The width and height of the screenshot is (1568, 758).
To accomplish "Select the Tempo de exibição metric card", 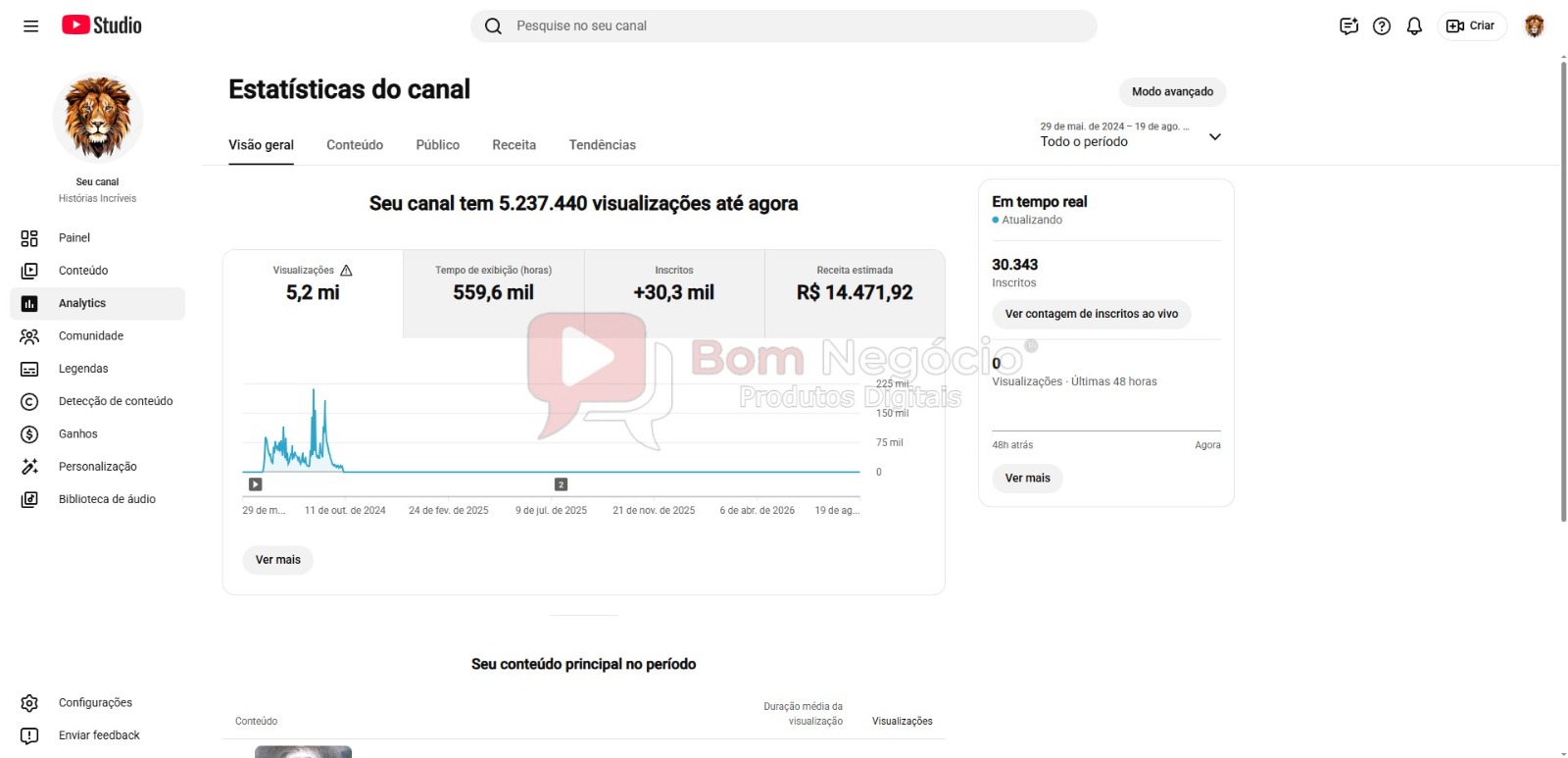I will click(494, 293).
